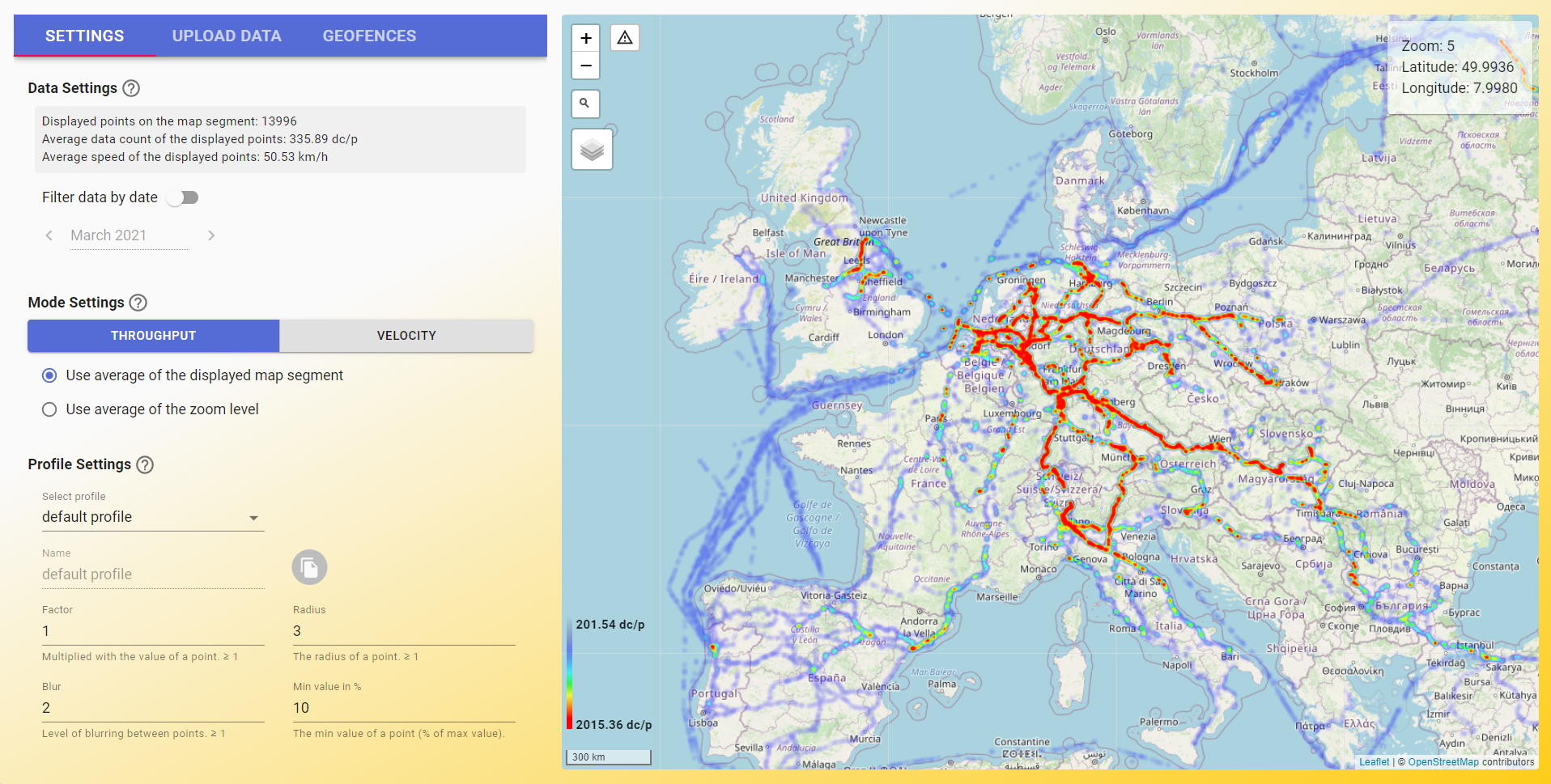Click Stockholm on the map
The image size is (1551, 784).
(x=1255, y=73)
